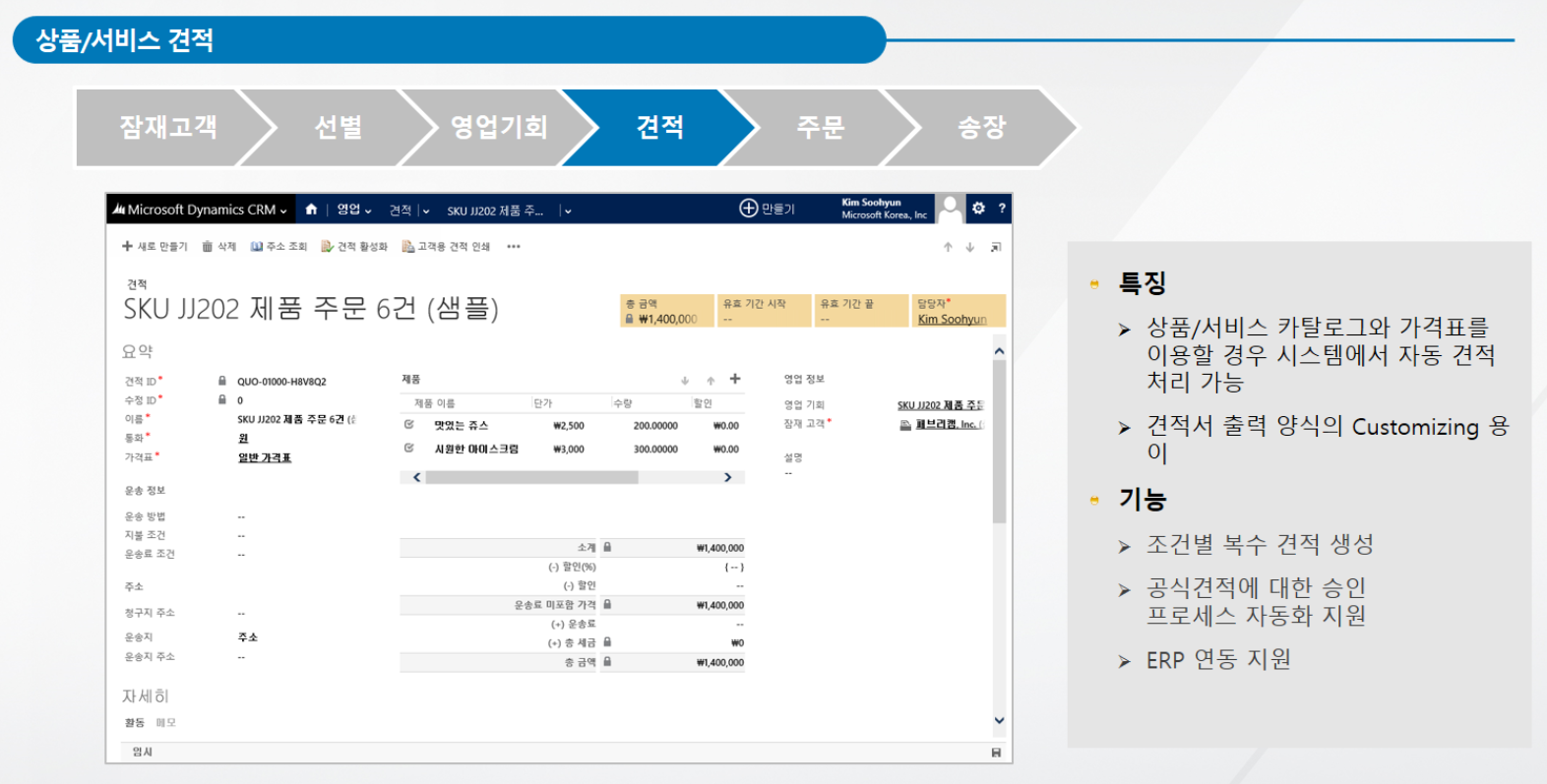Click the product grid left scroll arrow
1547x784 pixels.
coord(416,477)
